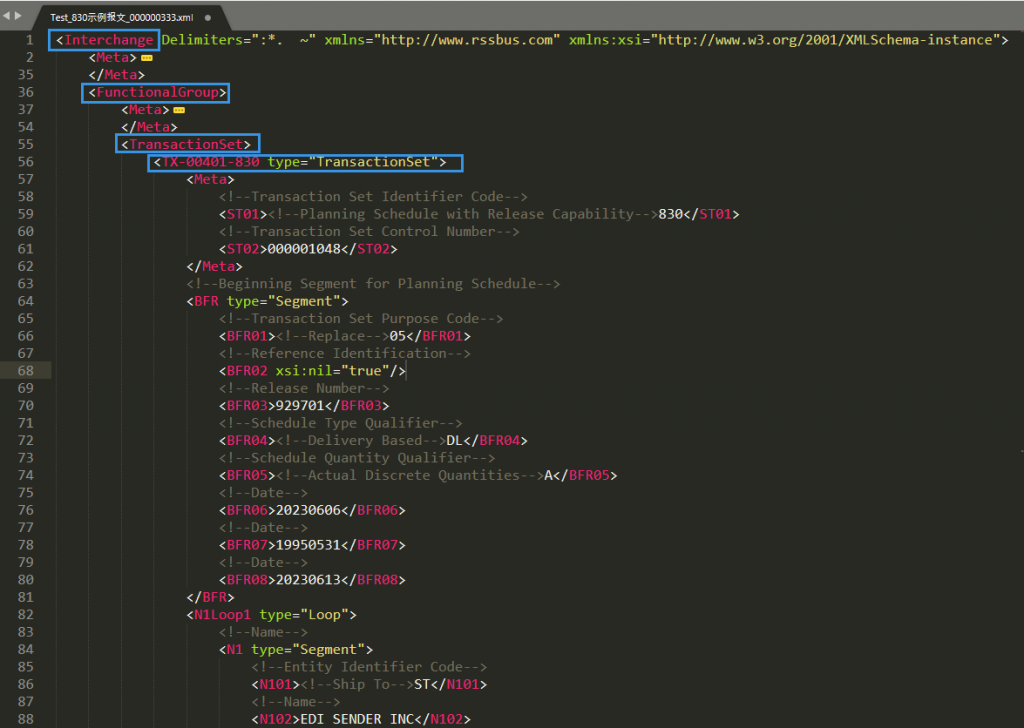Image resolution: width=1024 pixels, height=728 pixels.
Task: Click the right tab-scroll arrow
Action: point(18,16)
